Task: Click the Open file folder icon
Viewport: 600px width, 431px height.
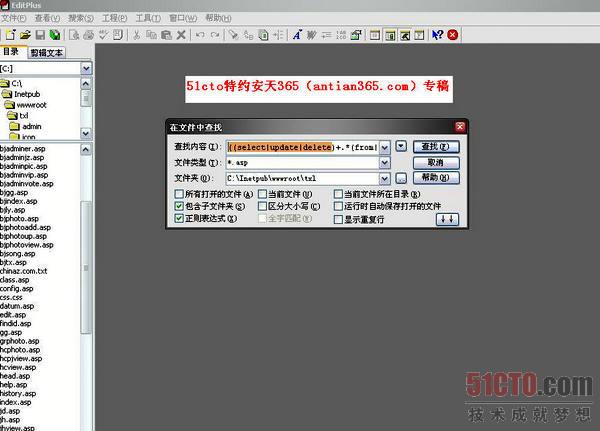Action: [25, 35]
